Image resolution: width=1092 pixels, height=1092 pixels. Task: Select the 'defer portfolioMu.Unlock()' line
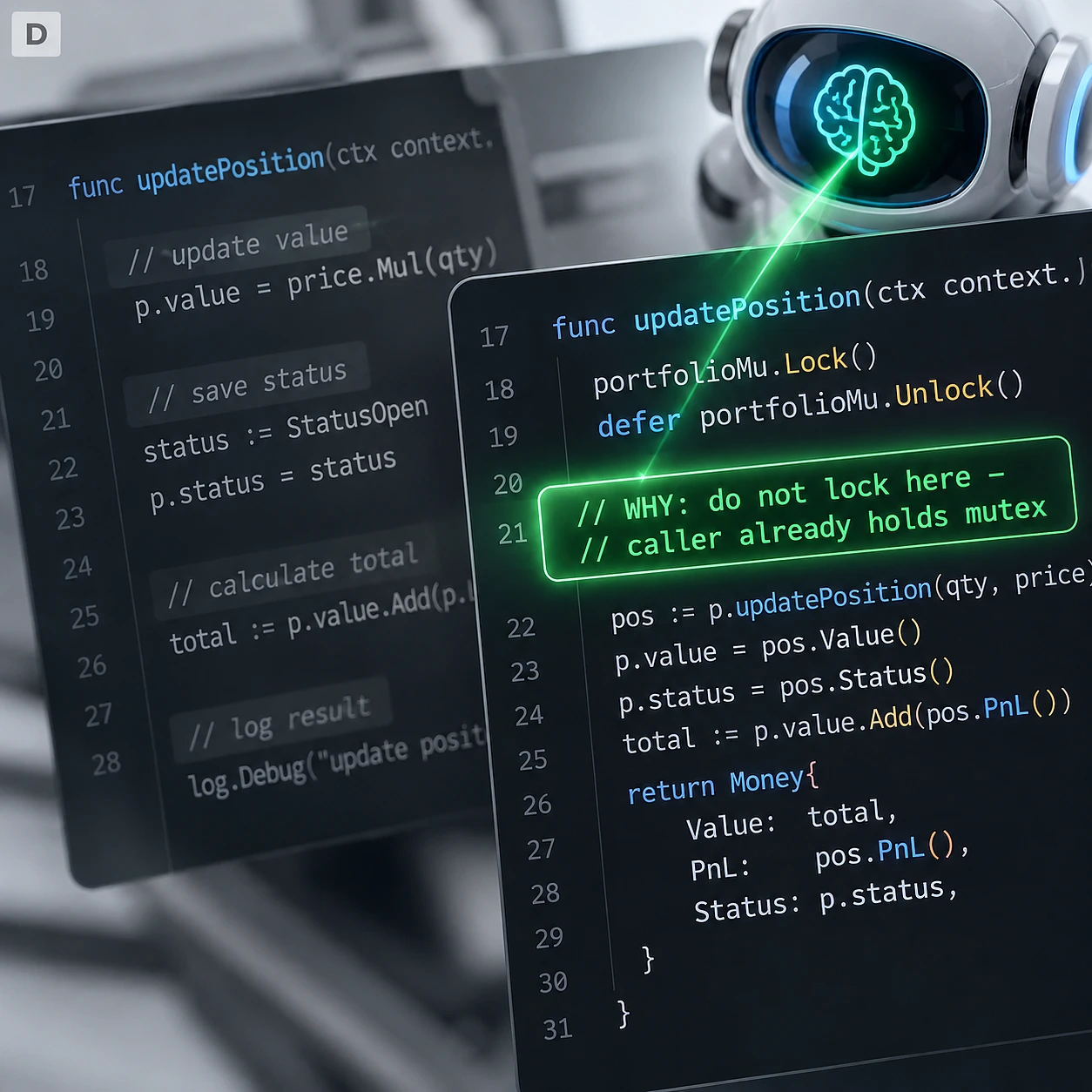pos(811,404)
